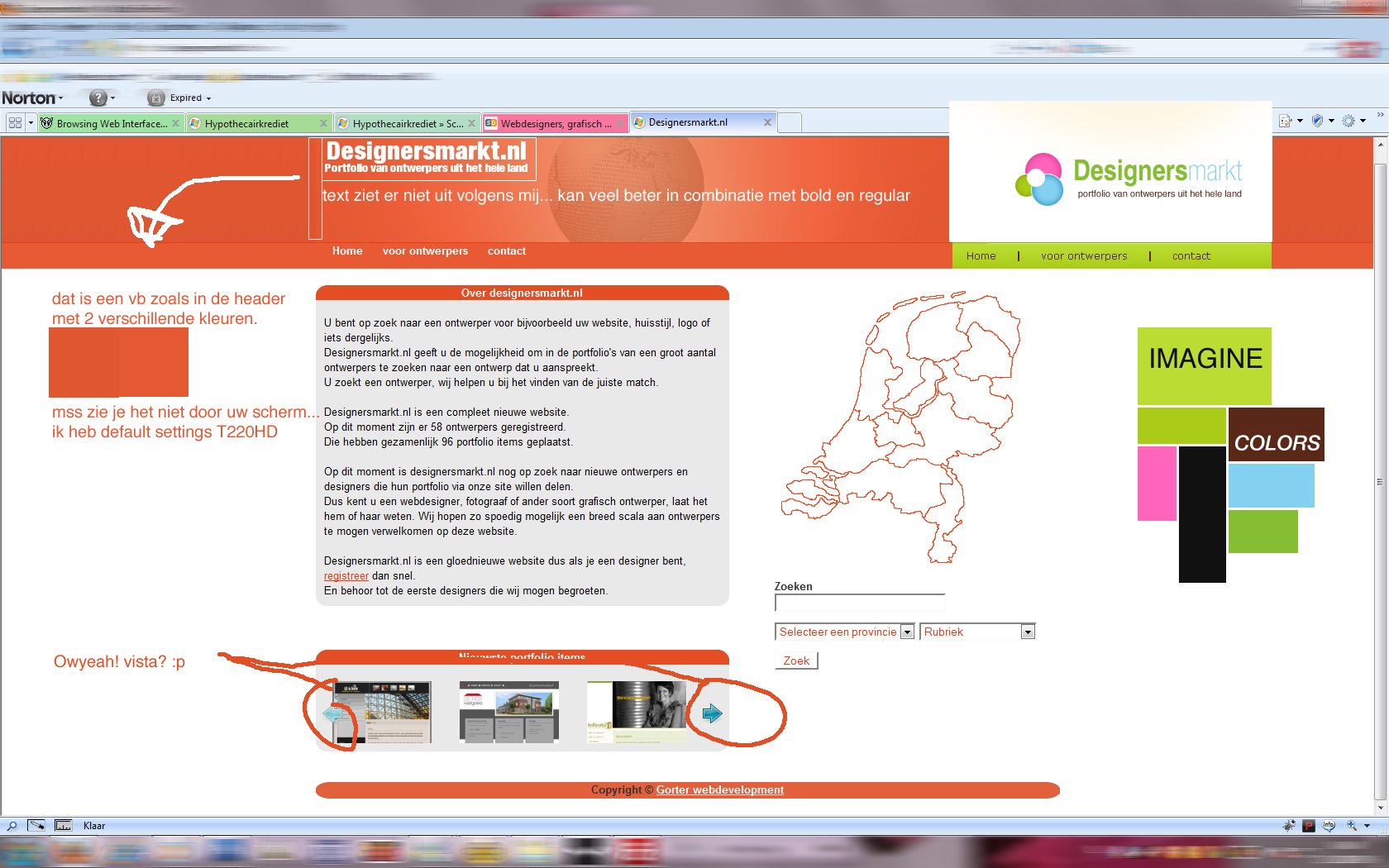
Task: Click 'voor ontwerpers' in green navigation bar
Action: tap(1084, 256)
